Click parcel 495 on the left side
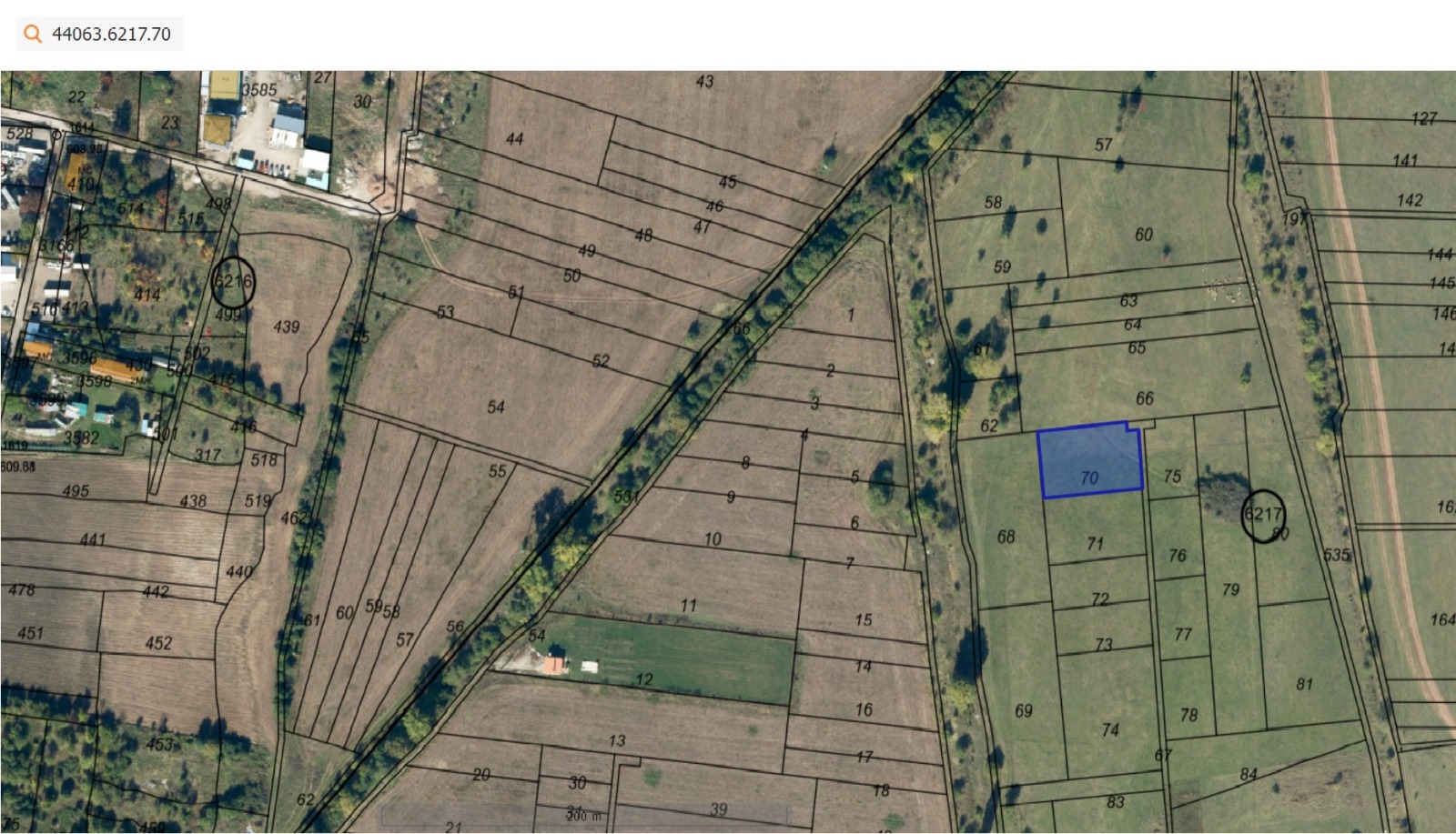Screen dimensions: 1456x834 [x=76, y=491]
